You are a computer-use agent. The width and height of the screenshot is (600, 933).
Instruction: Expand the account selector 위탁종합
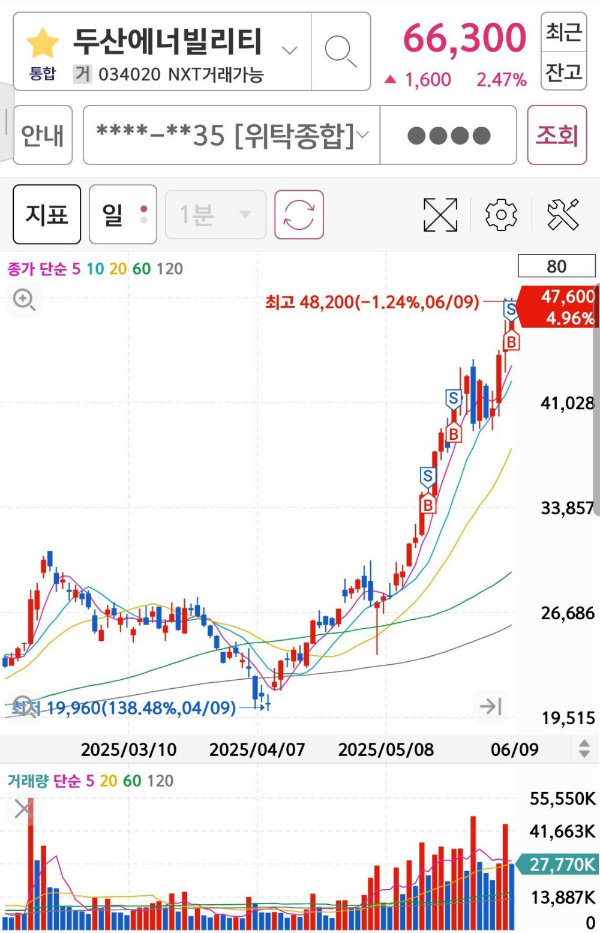click(x=232, y=135)
